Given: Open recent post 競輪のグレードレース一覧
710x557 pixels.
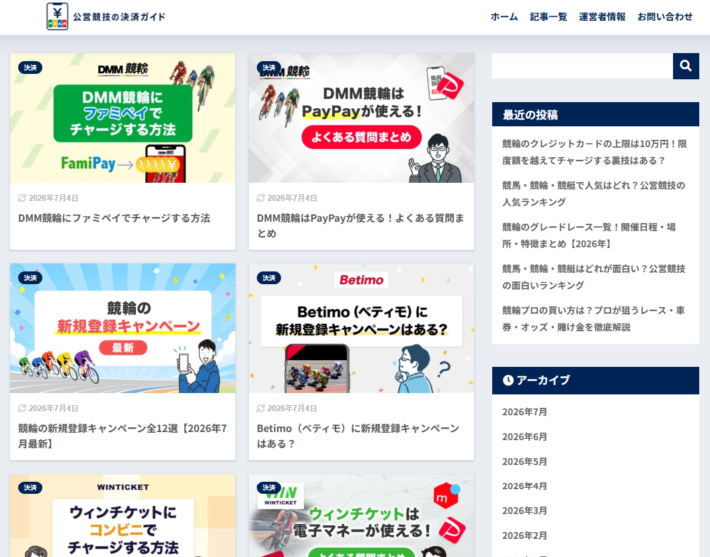Looking at the screenshot, I should point(589,235).
